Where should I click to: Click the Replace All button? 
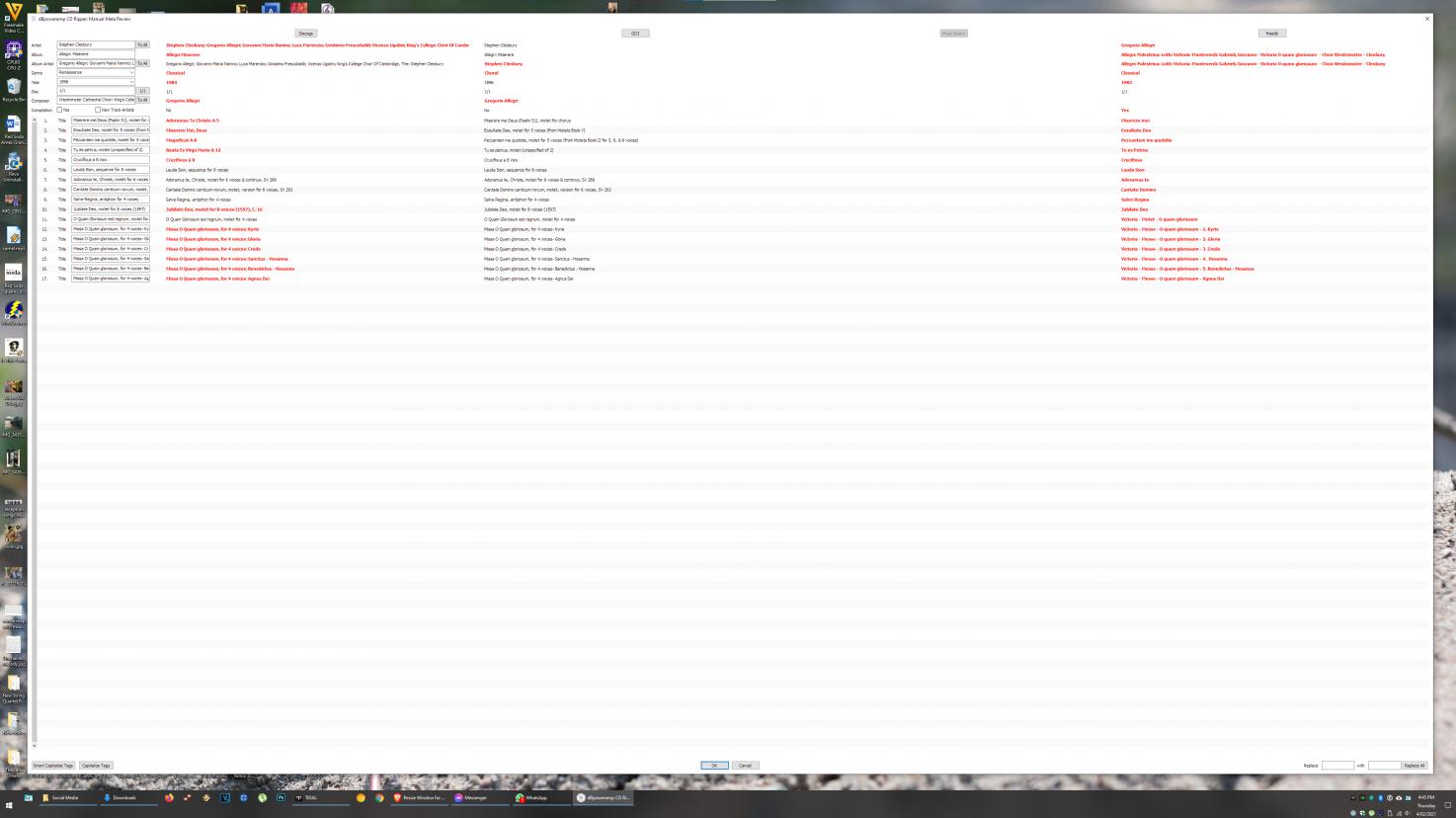[x=1414, y=766]
